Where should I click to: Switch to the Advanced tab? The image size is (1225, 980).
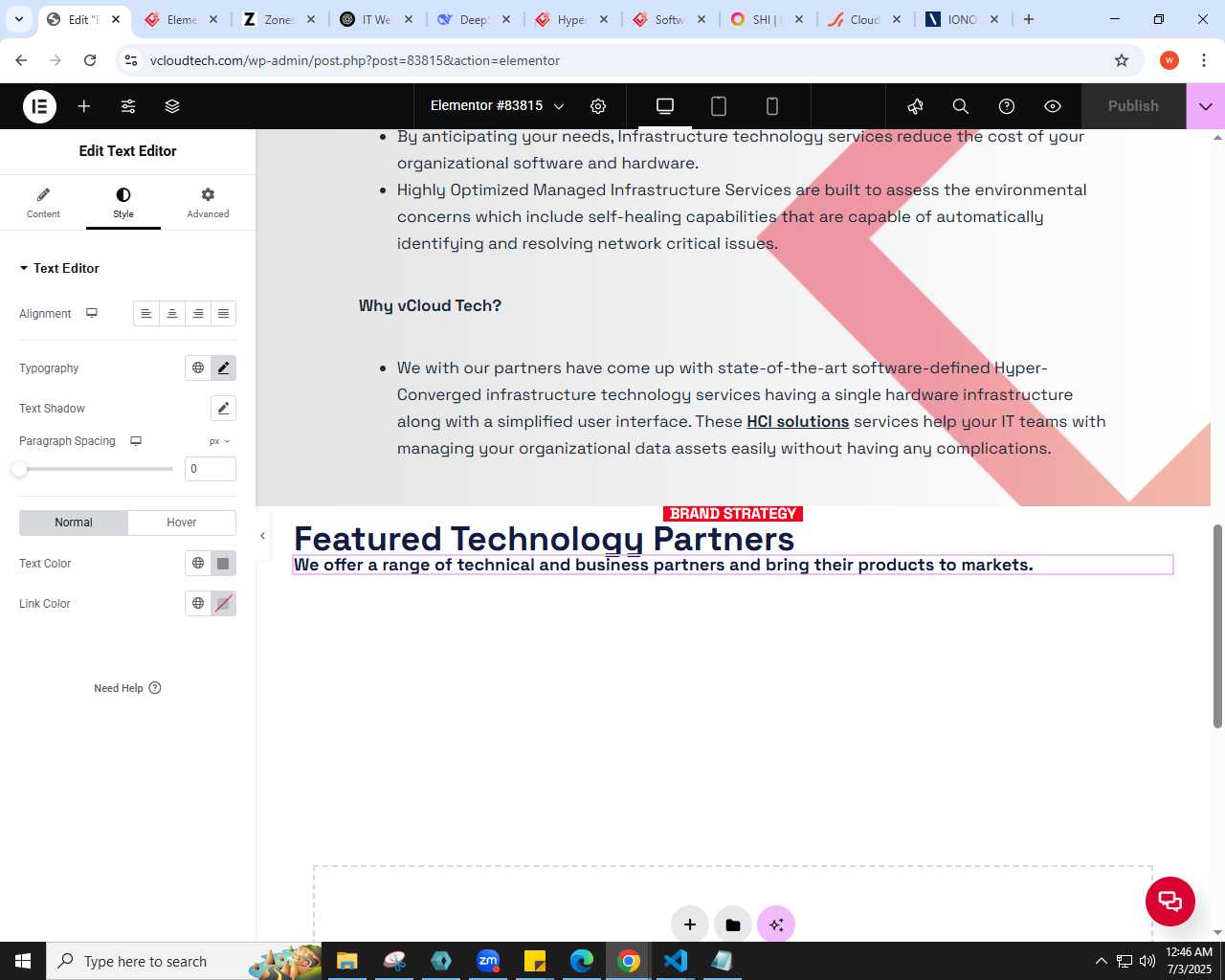tap(208, 203)
